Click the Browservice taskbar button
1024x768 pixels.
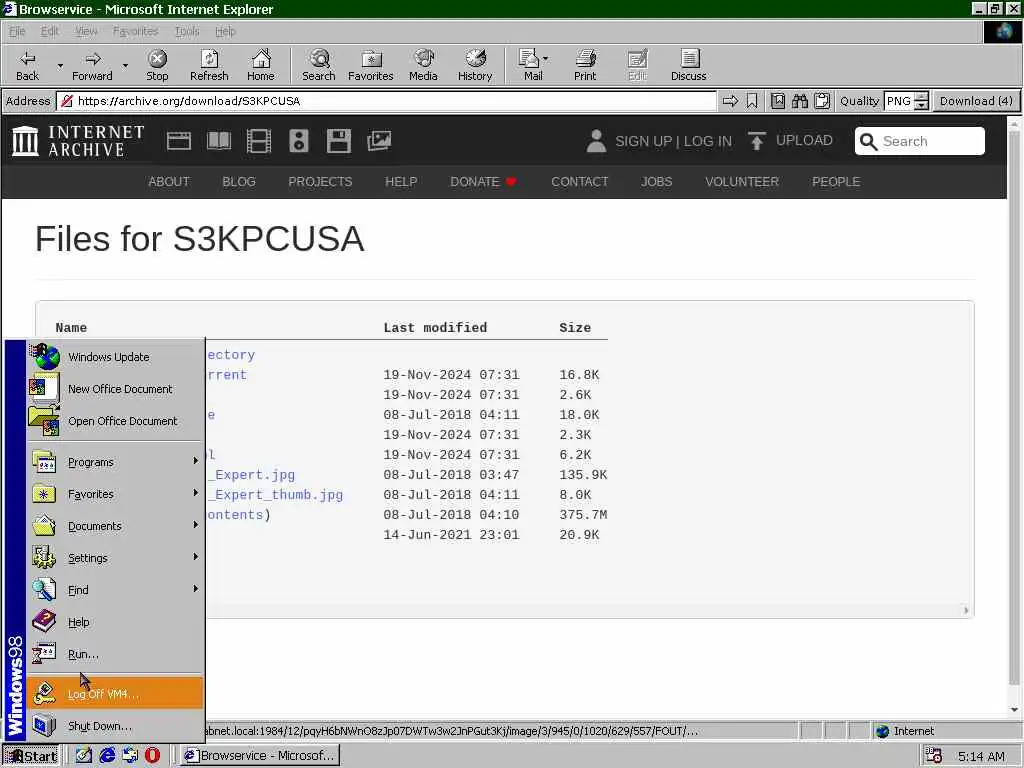260,756
